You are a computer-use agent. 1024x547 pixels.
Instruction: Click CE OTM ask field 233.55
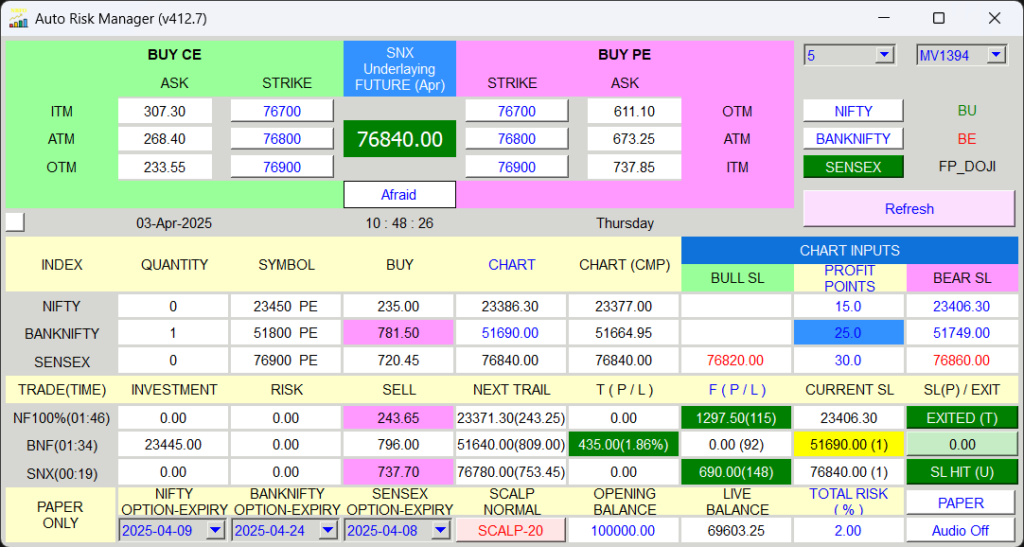(165, 167)
